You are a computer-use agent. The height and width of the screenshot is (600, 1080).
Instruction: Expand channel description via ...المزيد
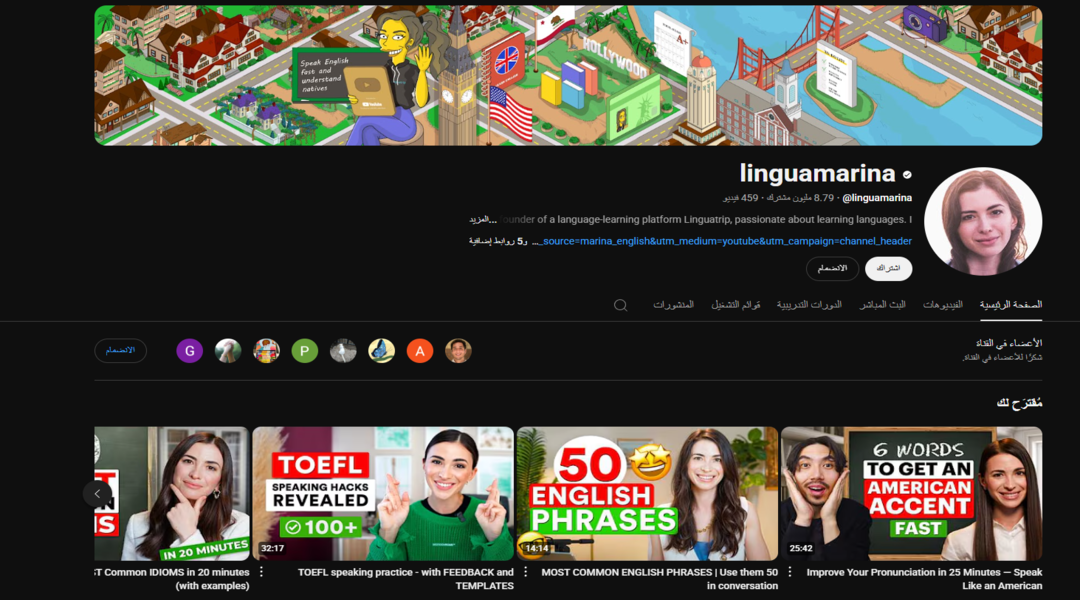coord(483,220)
